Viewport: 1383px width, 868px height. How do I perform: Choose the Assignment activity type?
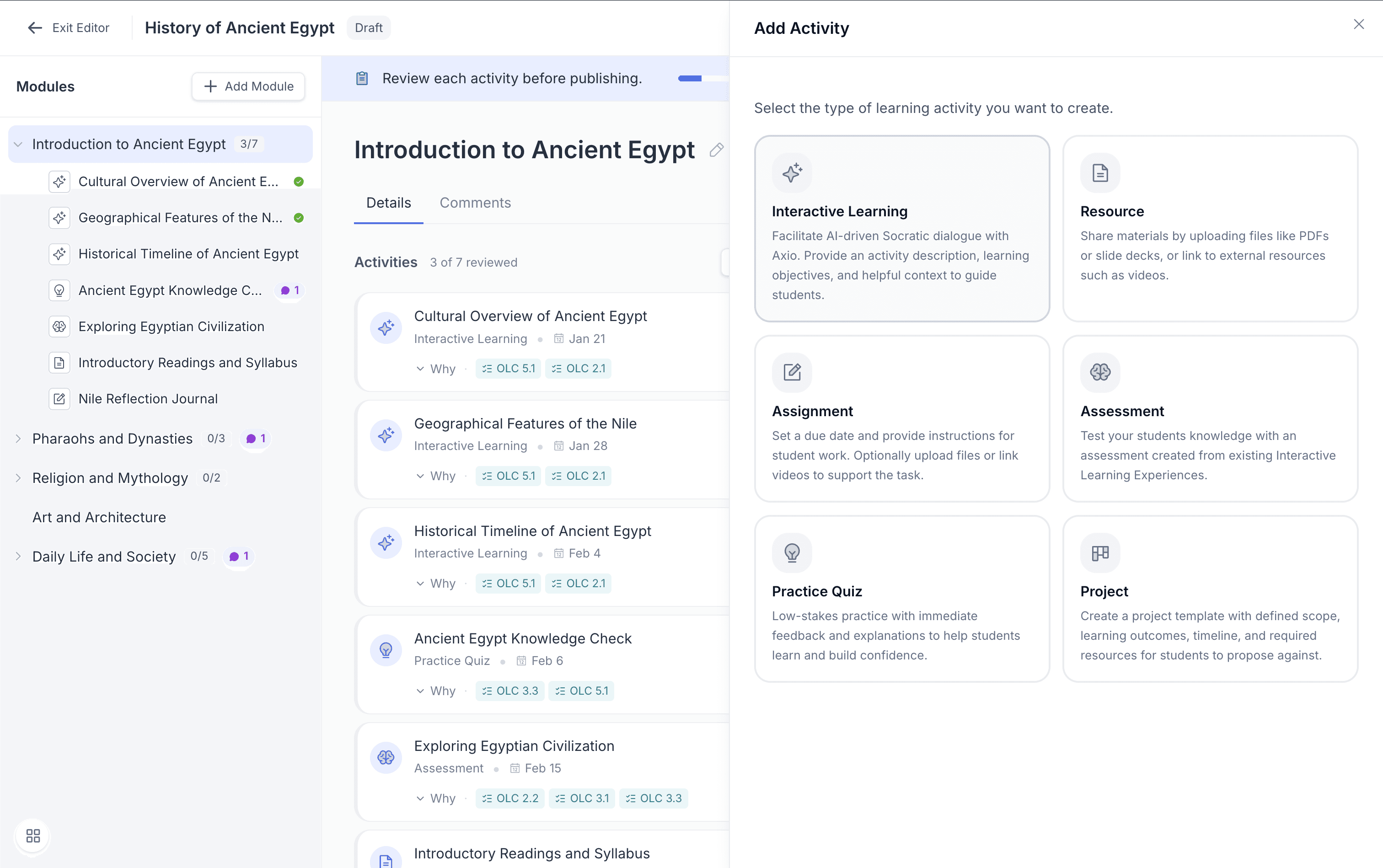tap(902, 418)
